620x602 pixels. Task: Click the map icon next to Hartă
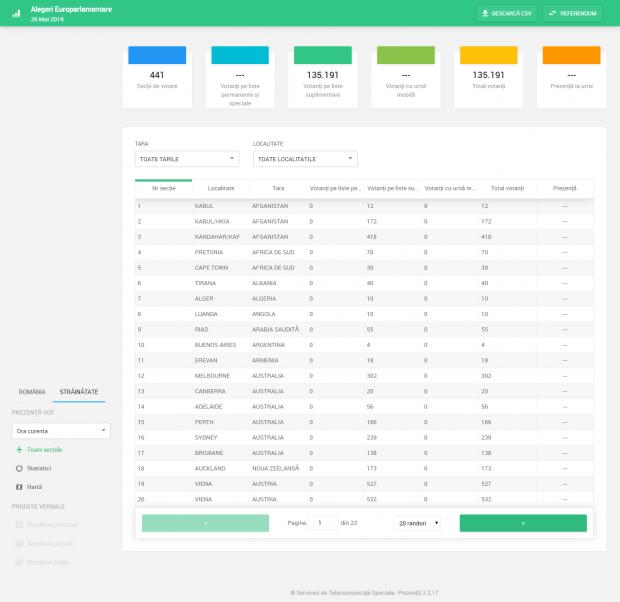coord(19,487)
